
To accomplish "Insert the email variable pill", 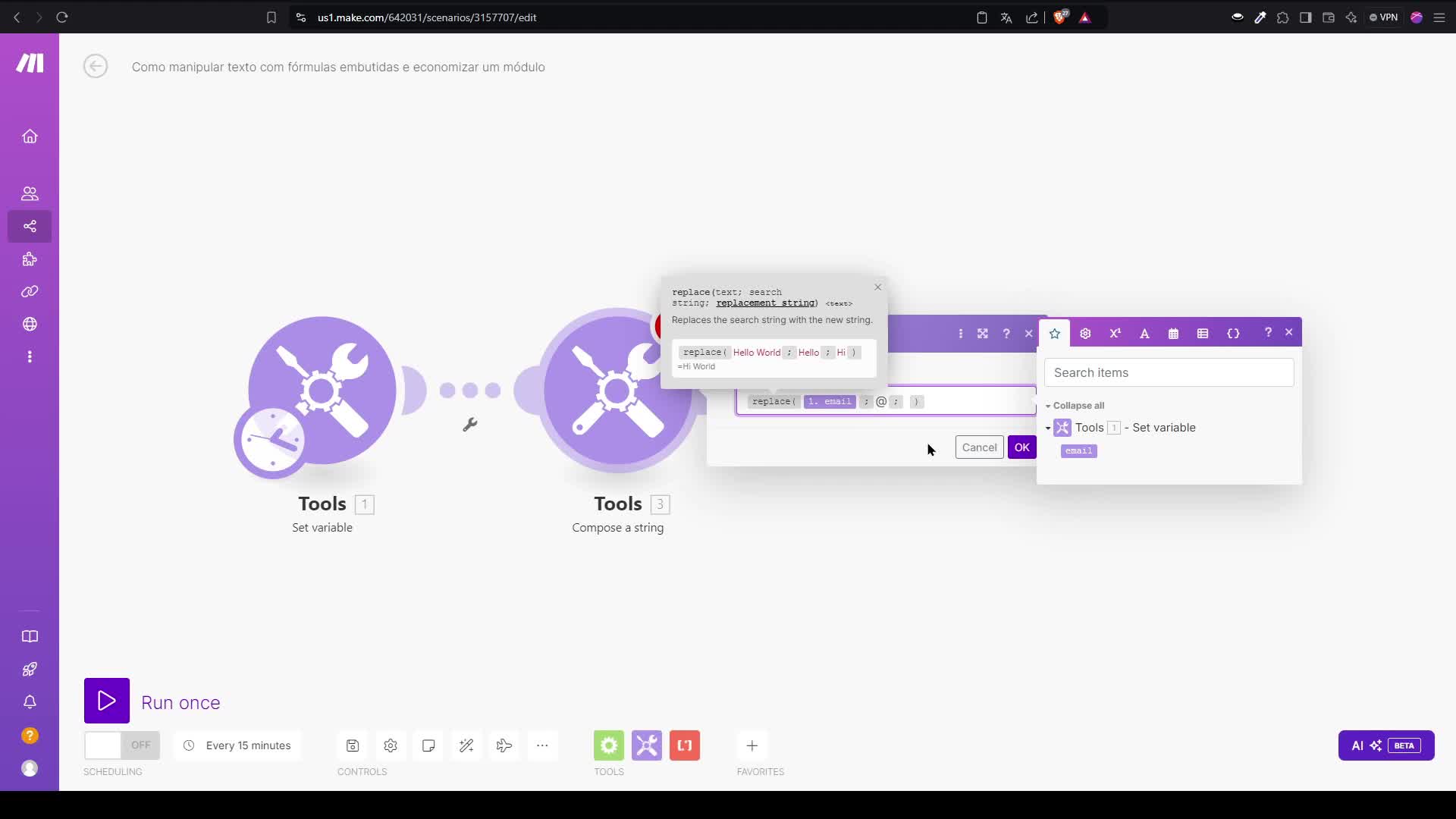I will (1078, 451).
